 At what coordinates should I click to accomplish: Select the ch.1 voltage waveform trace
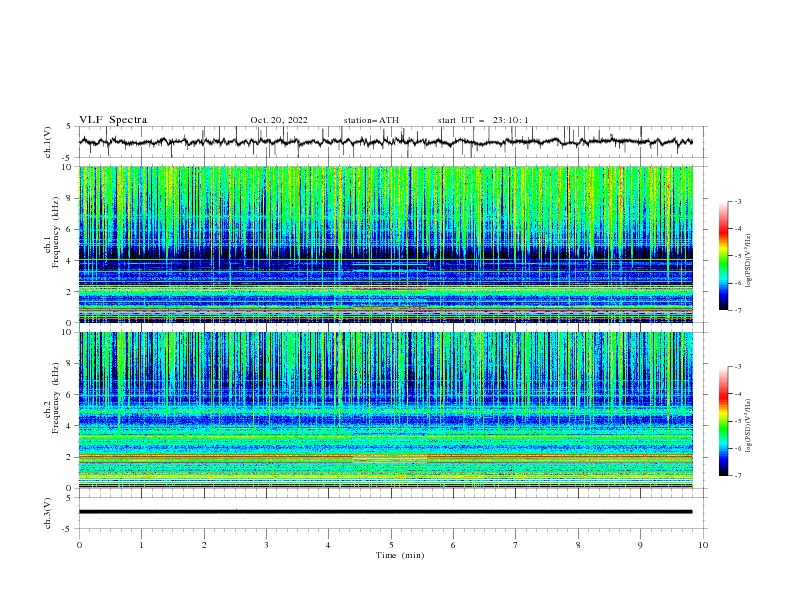click(385, 142)
